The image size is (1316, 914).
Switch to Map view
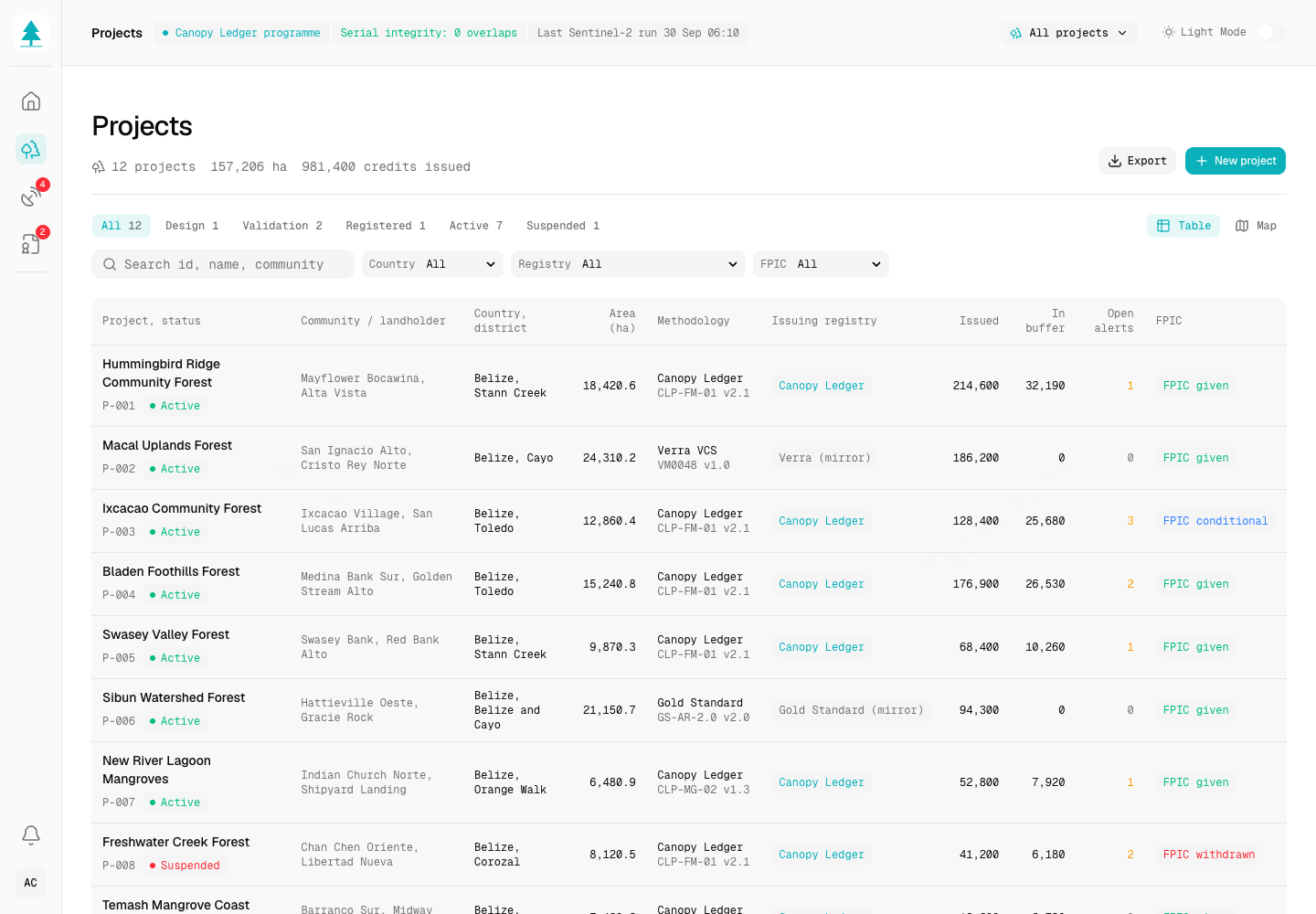[1256, 226]
